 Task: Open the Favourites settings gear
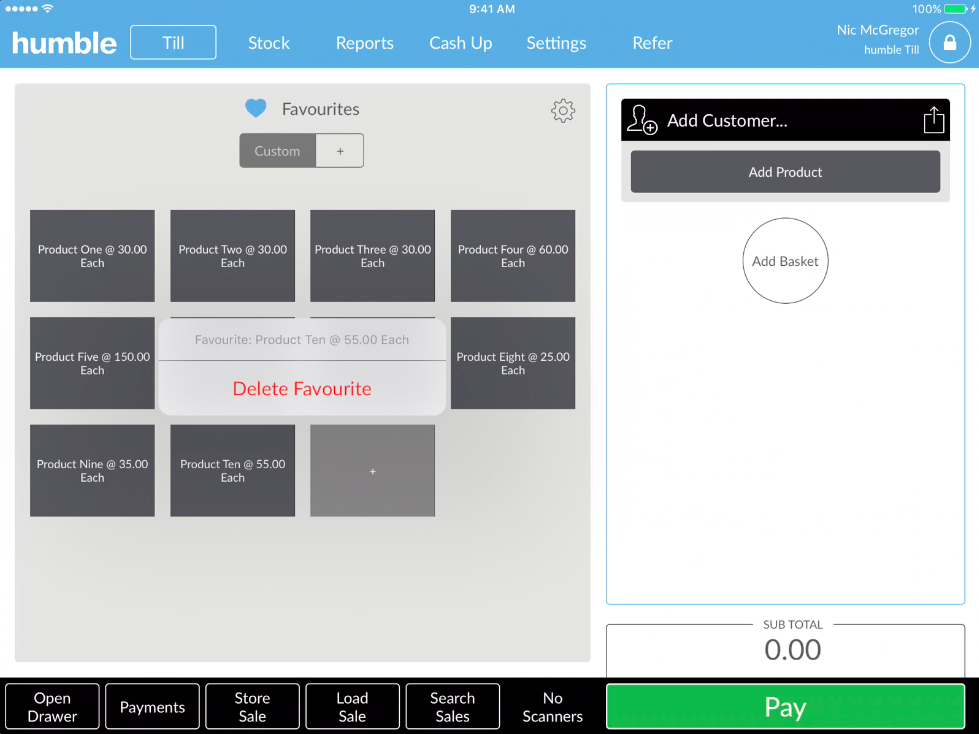[x=563, y=110]
